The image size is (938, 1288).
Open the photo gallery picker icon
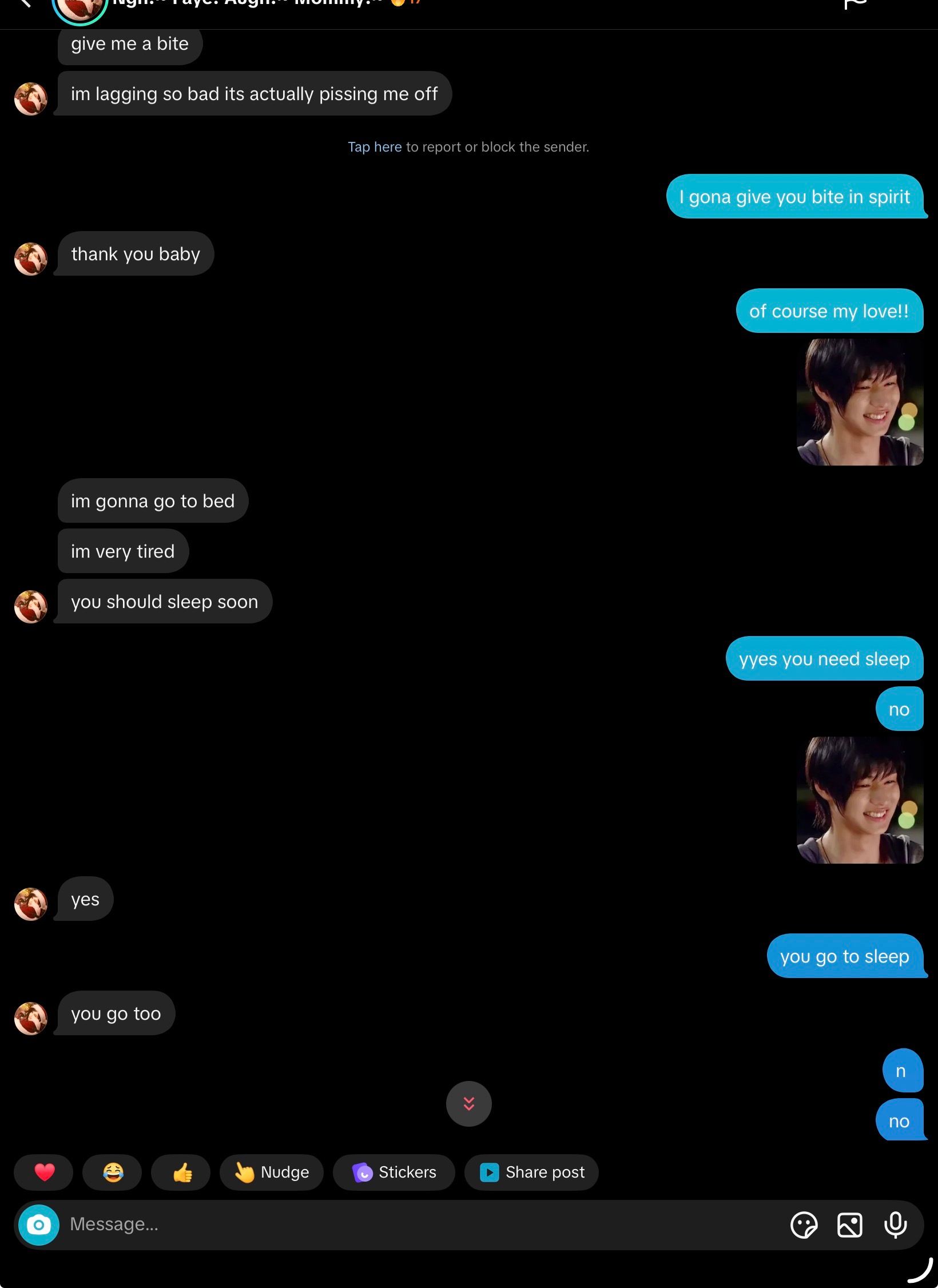(849, 1225)
